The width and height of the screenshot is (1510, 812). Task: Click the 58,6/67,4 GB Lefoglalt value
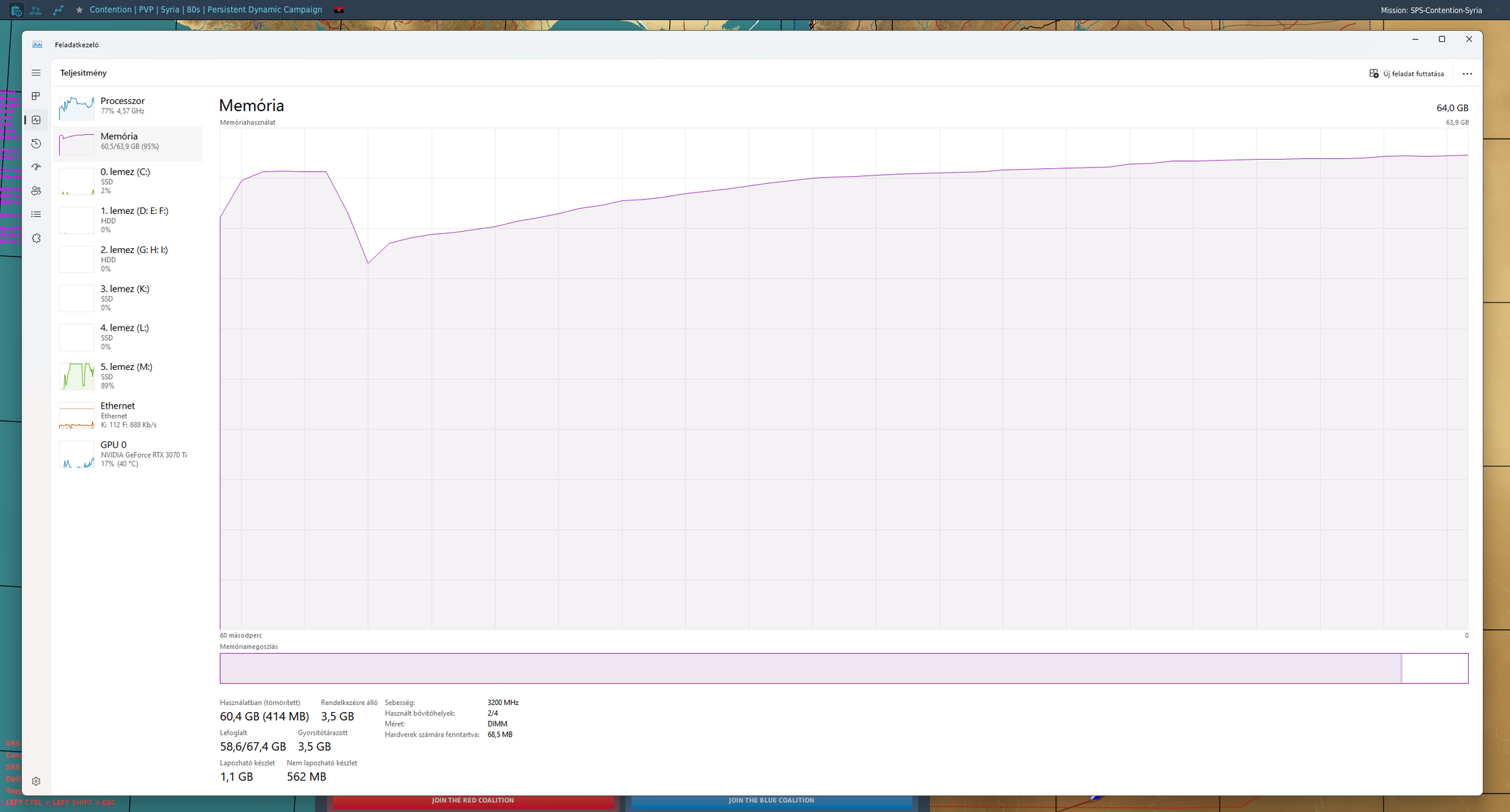point(252,746)
